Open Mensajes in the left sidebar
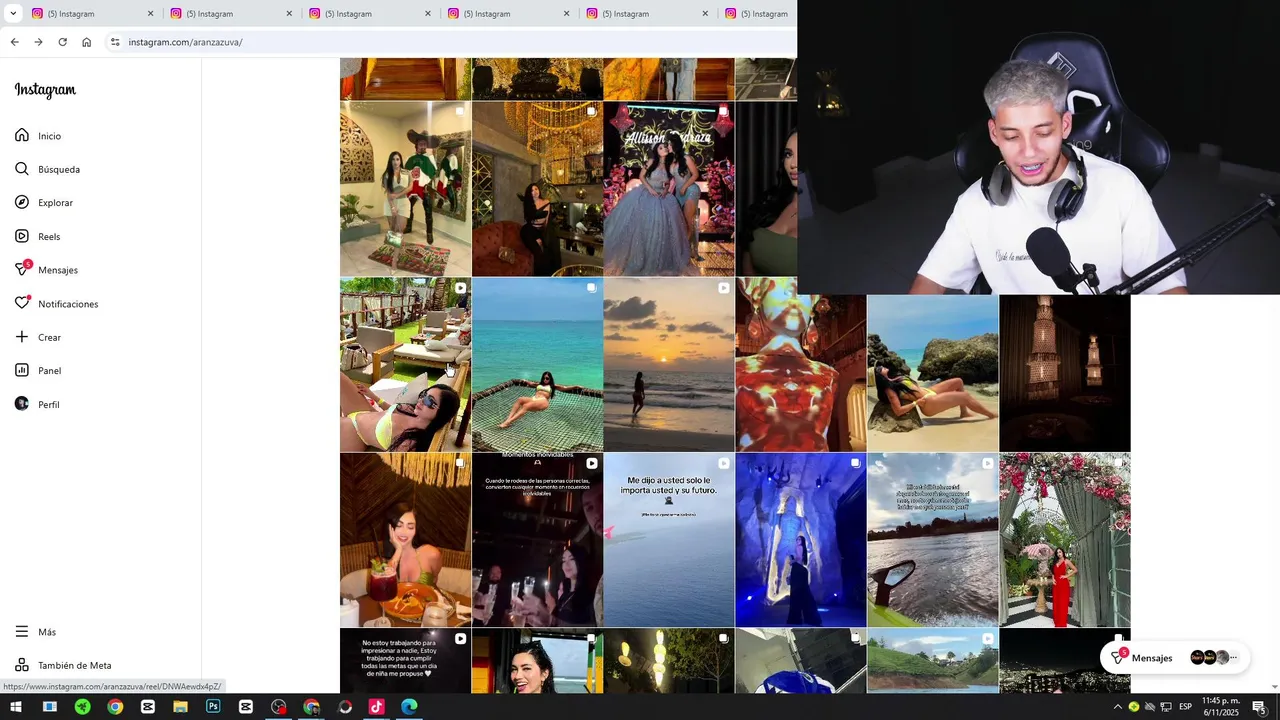 point(46,270)
